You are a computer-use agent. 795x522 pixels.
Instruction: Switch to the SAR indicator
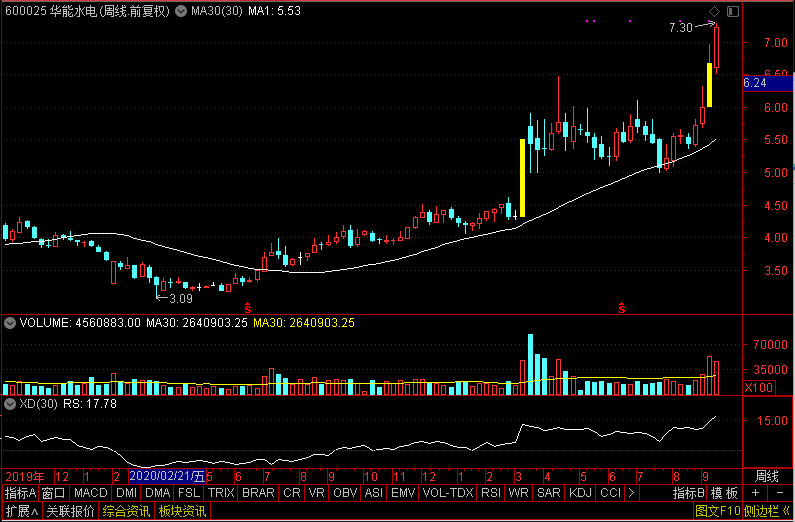[549, 493]
